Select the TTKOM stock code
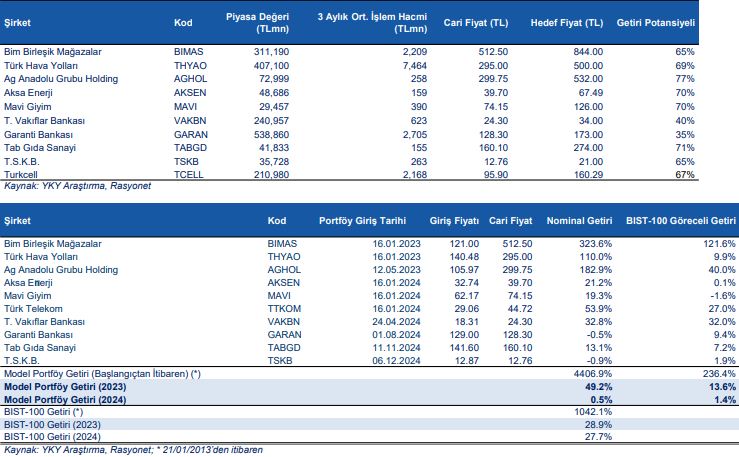 [285, 310]
